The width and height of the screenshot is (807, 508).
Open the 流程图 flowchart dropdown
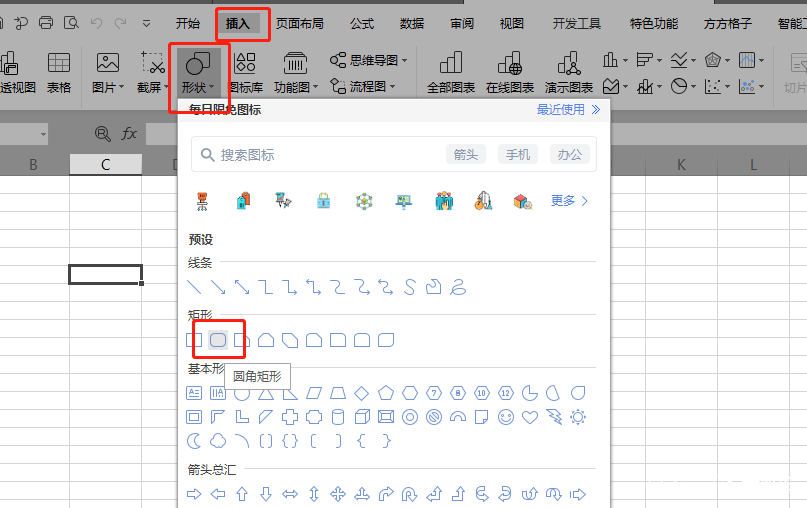tap(363, 86)
